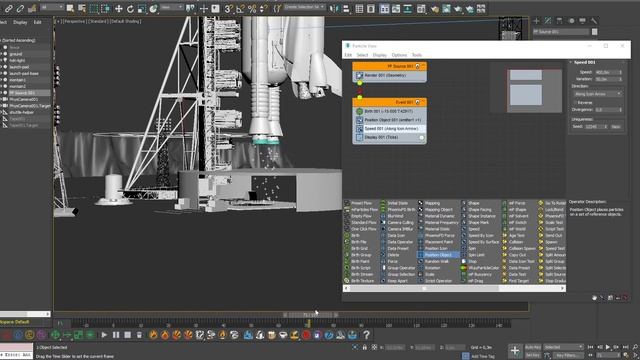The height and width of the screenshot is (360, 640).
Task: Expand the shuttle-helper tree item
Action: pos(1,112)
